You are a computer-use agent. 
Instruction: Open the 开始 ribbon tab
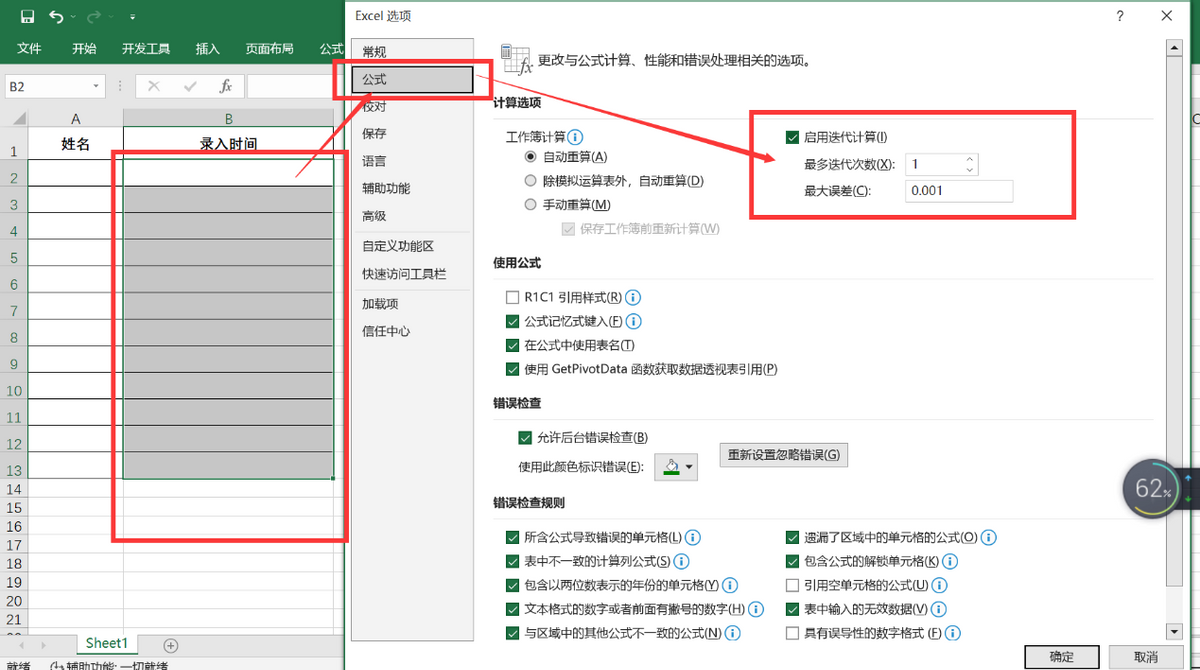84,48
